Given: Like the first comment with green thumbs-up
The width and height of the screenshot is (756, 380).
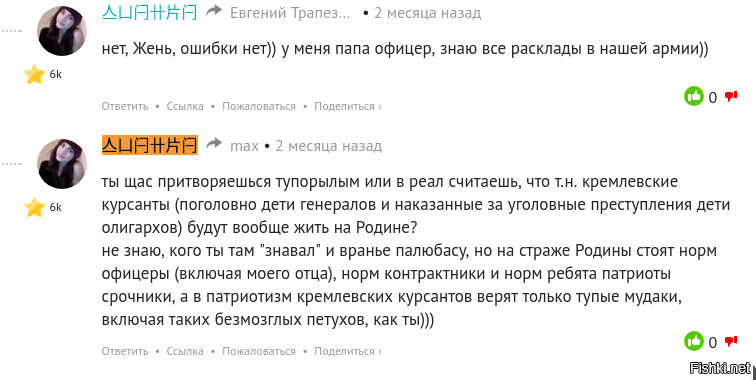Looking at the screenshot, I should [694, 96].
